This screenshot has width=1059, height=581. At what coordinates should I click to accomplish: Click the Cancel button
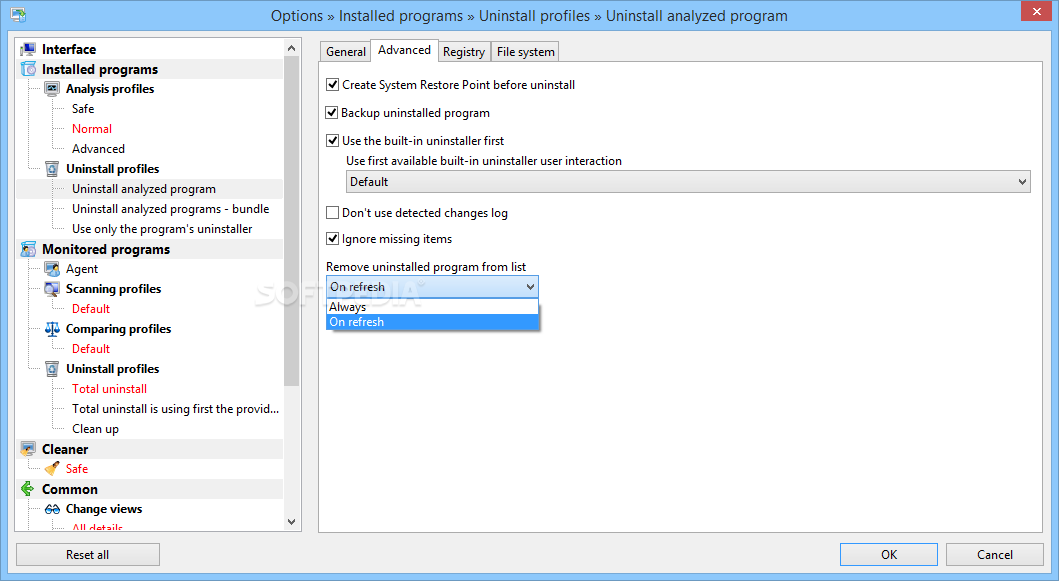click(995, 555)
